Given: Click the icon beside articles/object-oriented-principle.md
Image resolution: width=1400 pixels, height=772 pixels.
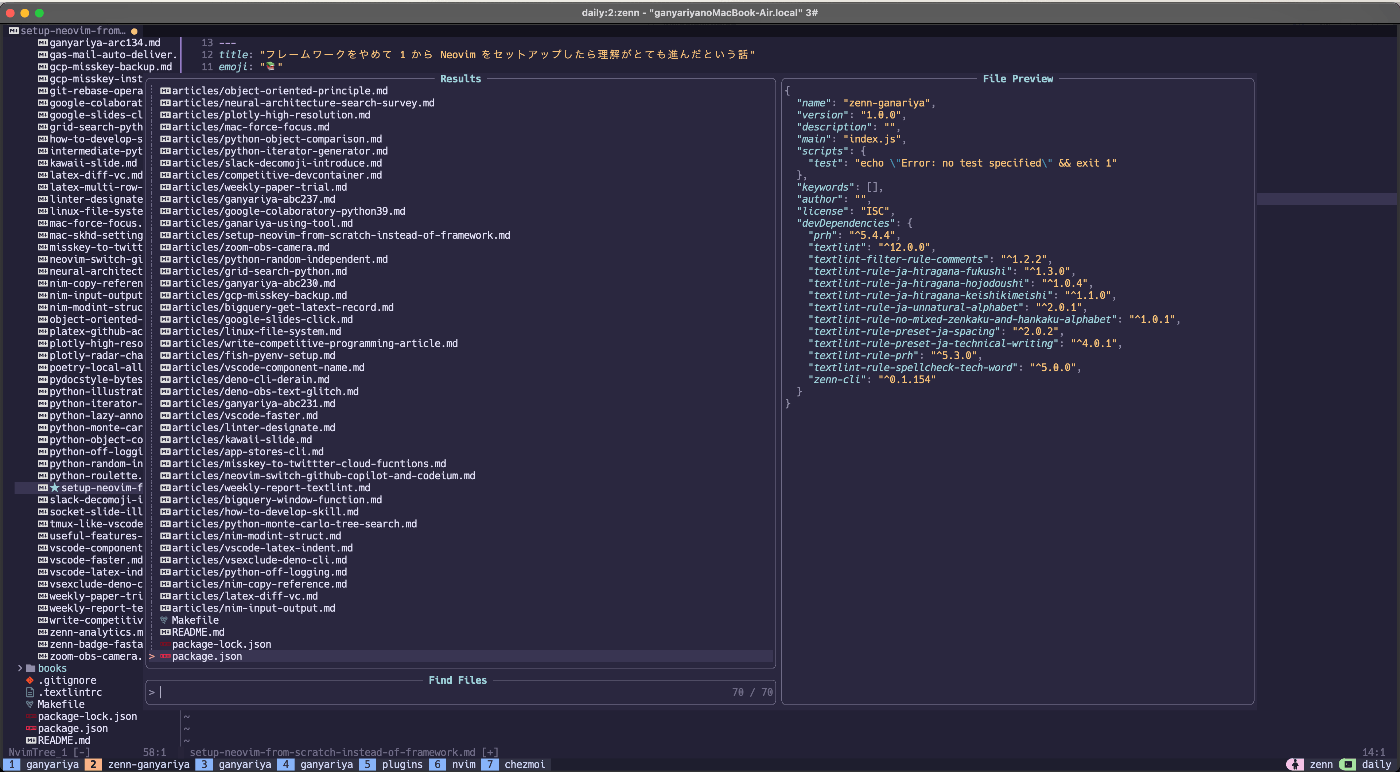Looking at the screenshot, I should (x=165, y=91).
